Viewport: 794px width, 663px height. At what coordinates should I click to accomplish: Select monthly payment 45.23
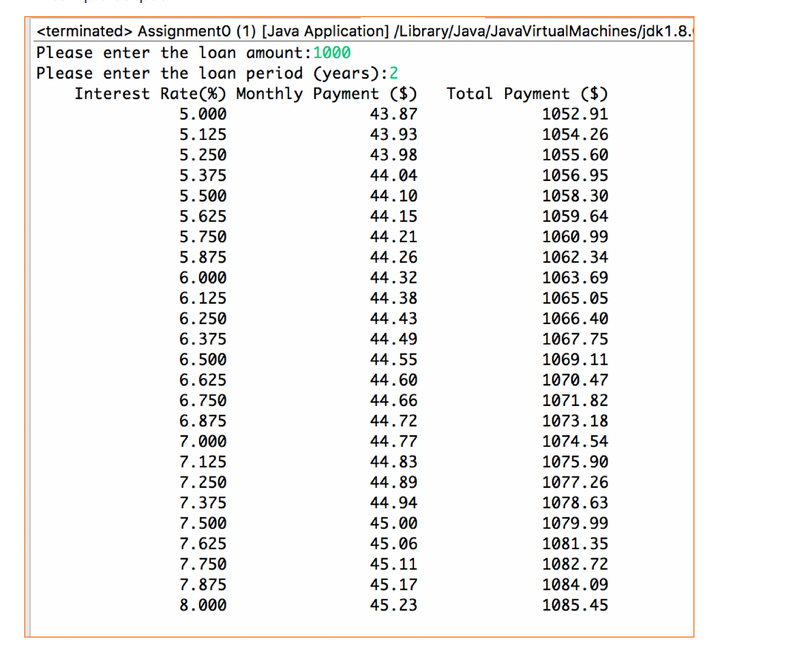point(393,605)
